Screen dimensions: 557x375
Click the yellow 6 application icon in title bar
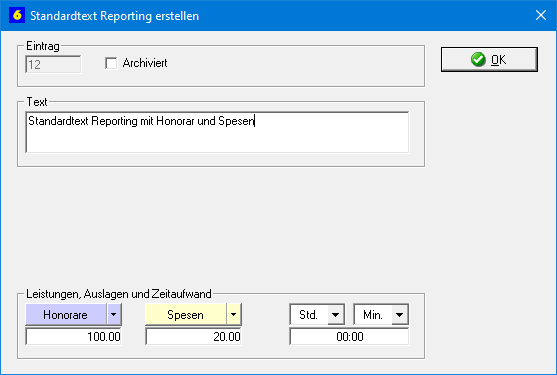[17, 15]
